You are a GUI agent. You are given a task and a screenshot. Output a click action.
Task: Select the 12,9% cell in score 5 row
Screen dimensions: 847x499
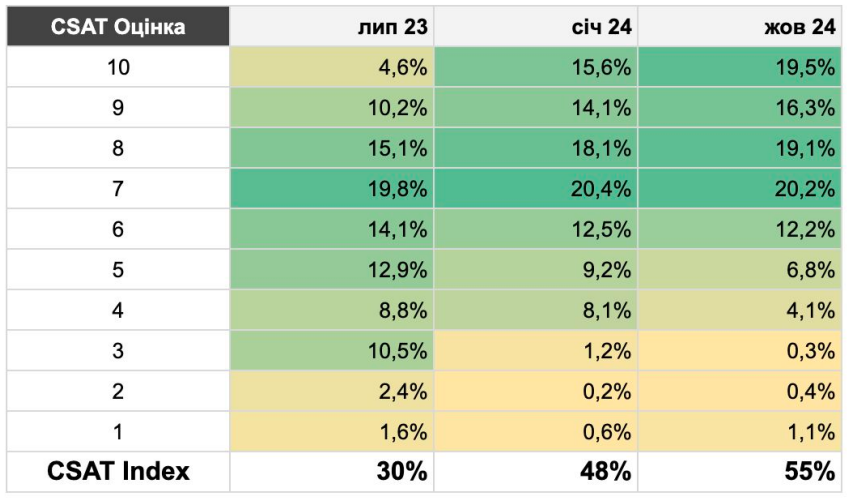331,270
